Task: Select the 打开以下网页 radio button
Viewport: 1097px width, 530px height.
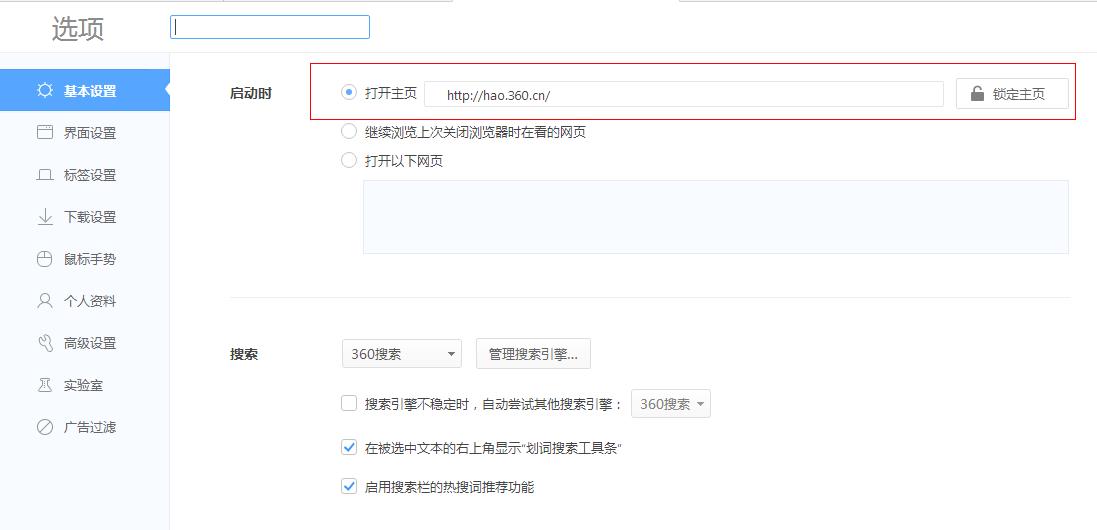Action: click(348, 161)
